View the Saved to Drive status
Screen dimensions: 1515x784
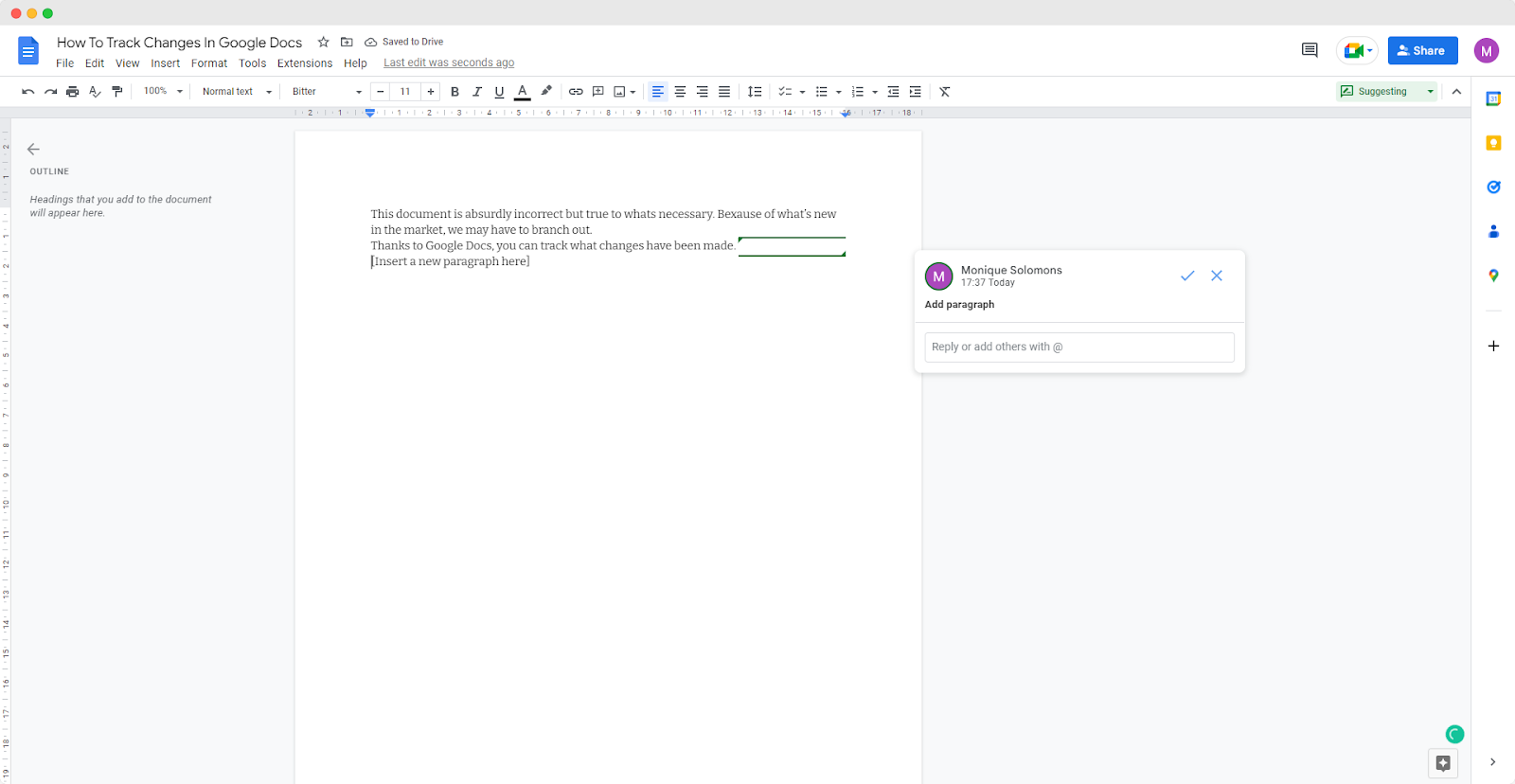[x=404, y=42]
